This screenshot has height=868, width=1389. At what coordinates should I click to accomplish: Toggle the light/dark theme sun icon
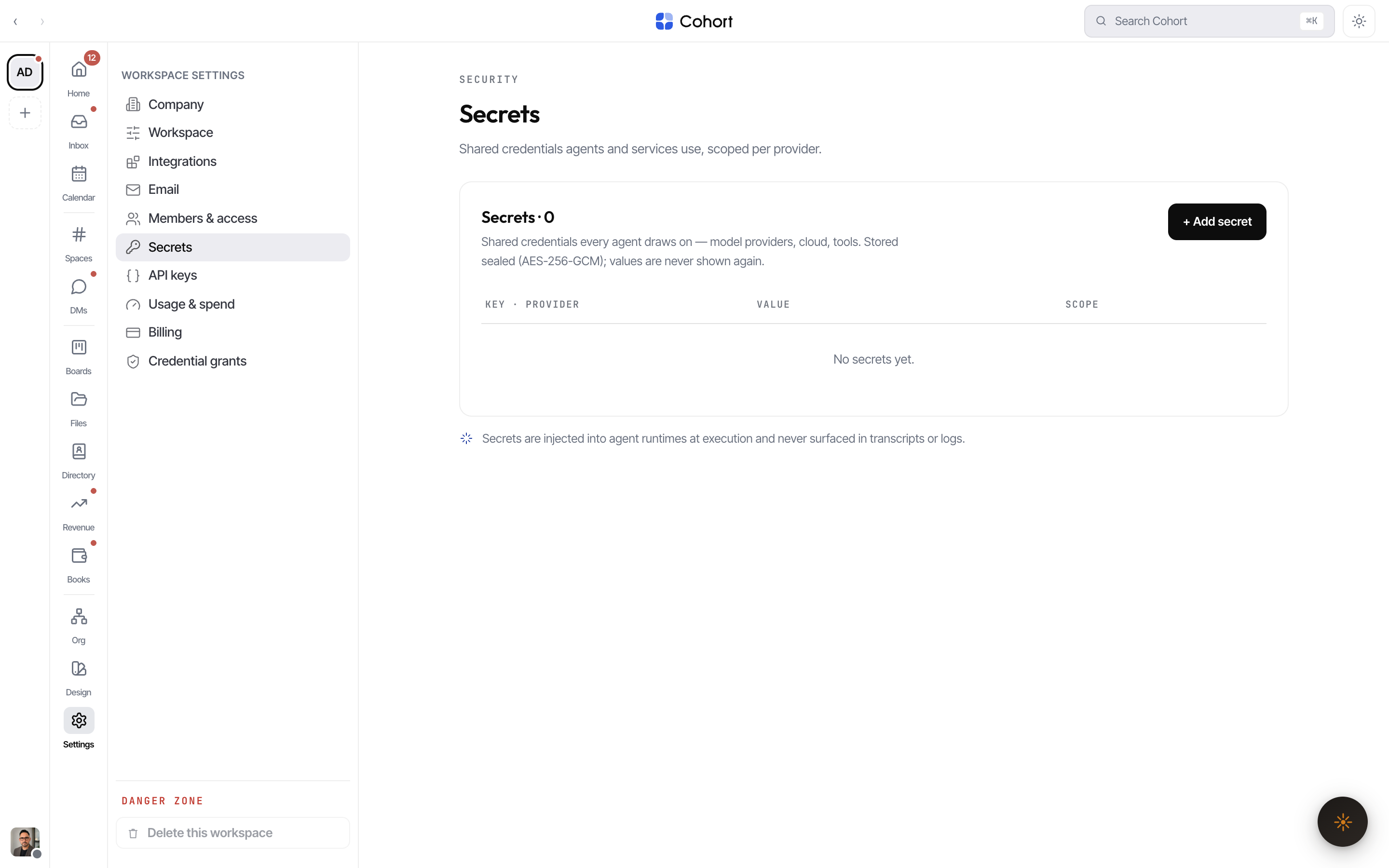tap(1359, 21)
